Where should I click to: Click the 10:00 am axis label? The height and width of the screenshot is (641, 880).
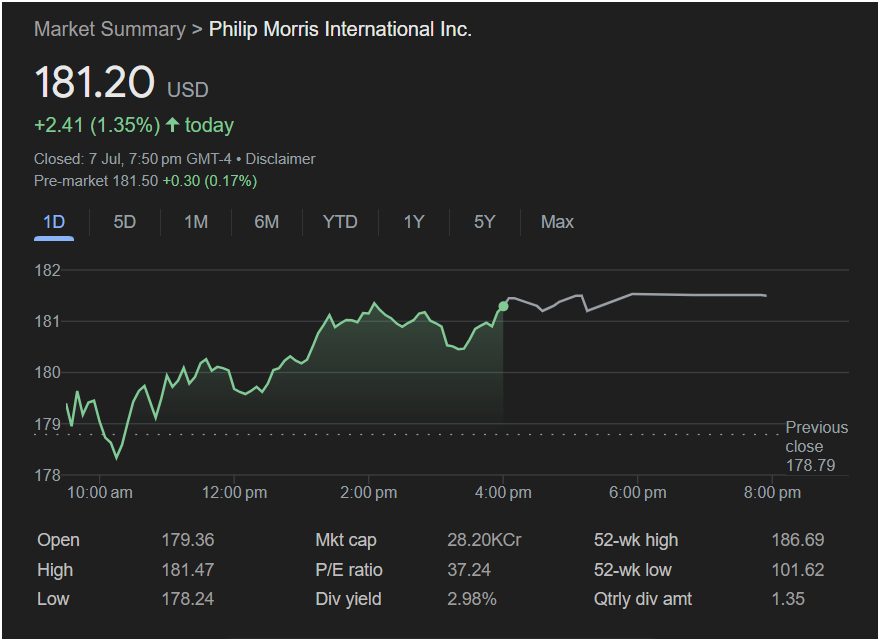[100, 493]
